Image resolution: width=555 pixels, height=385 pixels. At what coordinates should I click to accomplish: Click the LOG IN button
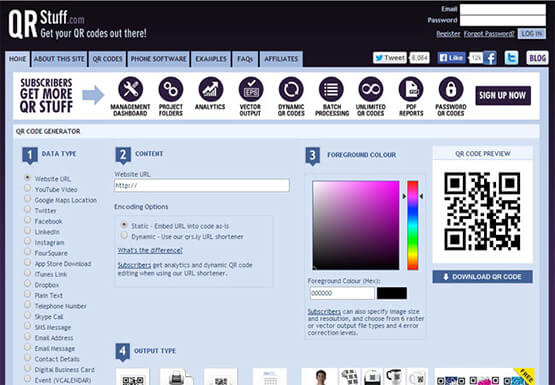tap(532, 34)
